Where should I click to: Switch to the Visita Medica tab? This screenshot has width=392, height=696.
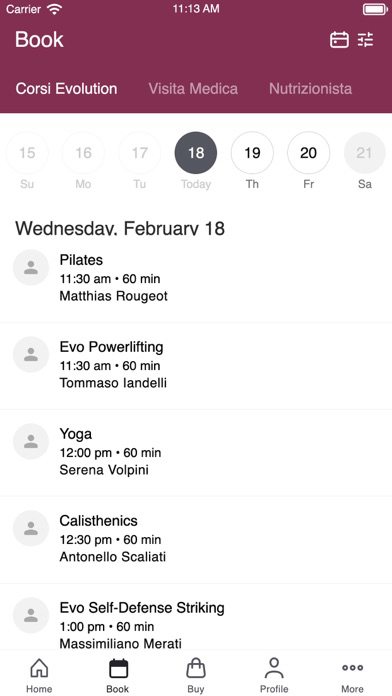(193, 88)
